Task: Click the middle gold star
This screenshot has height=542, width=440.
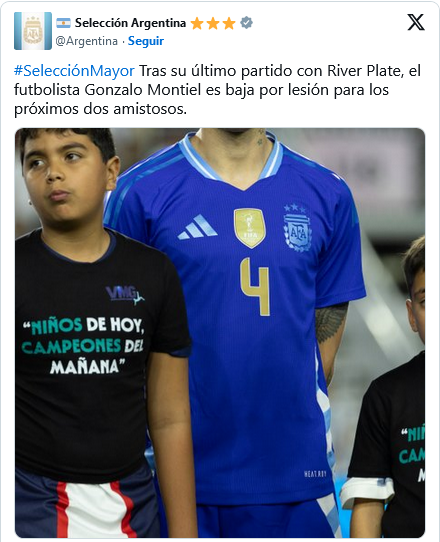Action: [x=213, y=23]
